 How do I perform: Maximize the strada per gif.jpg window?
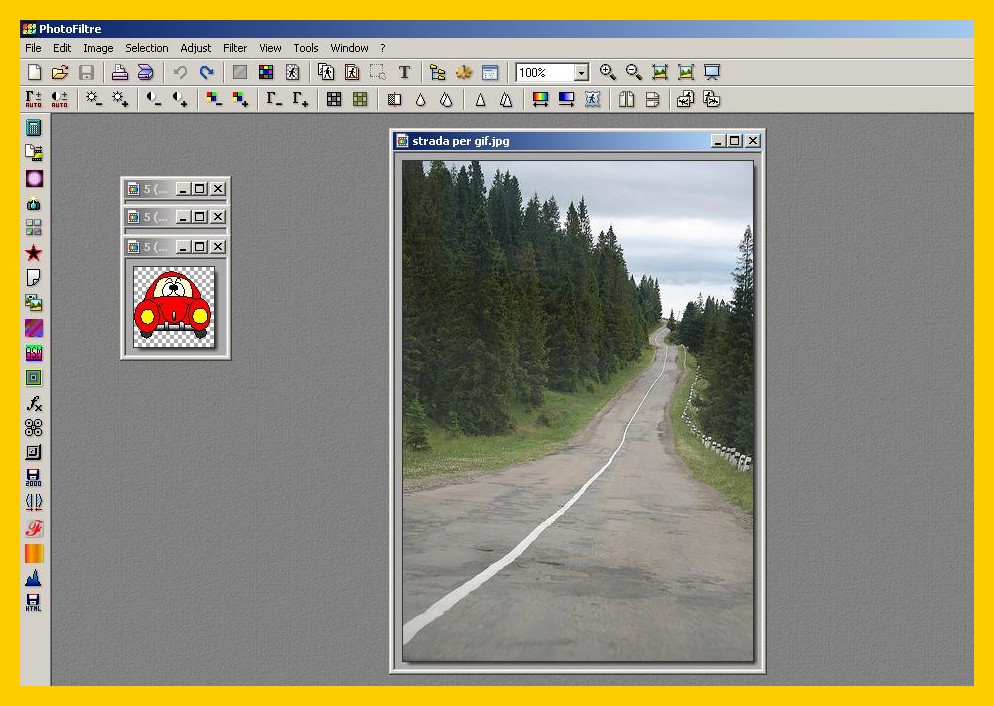point(735,141)
